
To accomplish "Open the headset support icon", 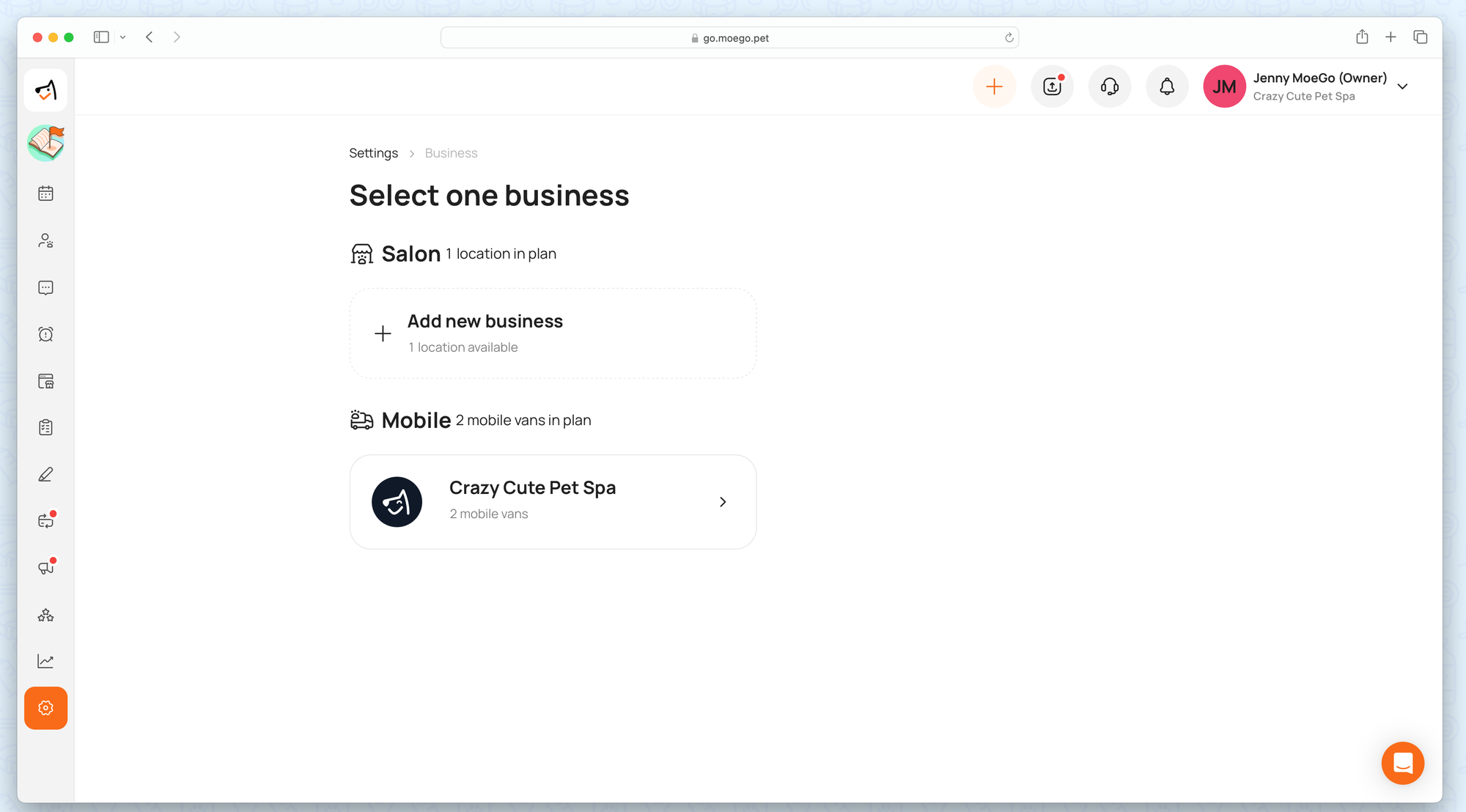I will pyautogui.click(x=1109, y=86).
